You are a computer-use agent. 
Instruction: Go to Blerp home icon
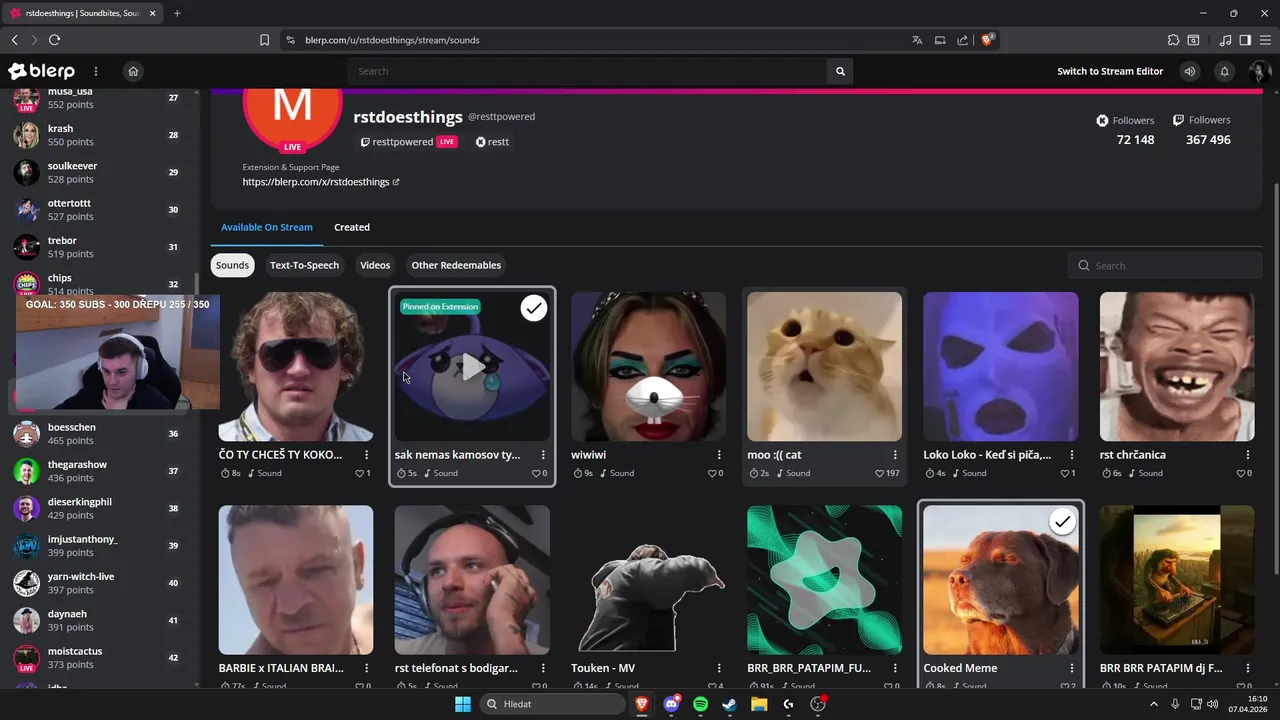tap(133, 71)
